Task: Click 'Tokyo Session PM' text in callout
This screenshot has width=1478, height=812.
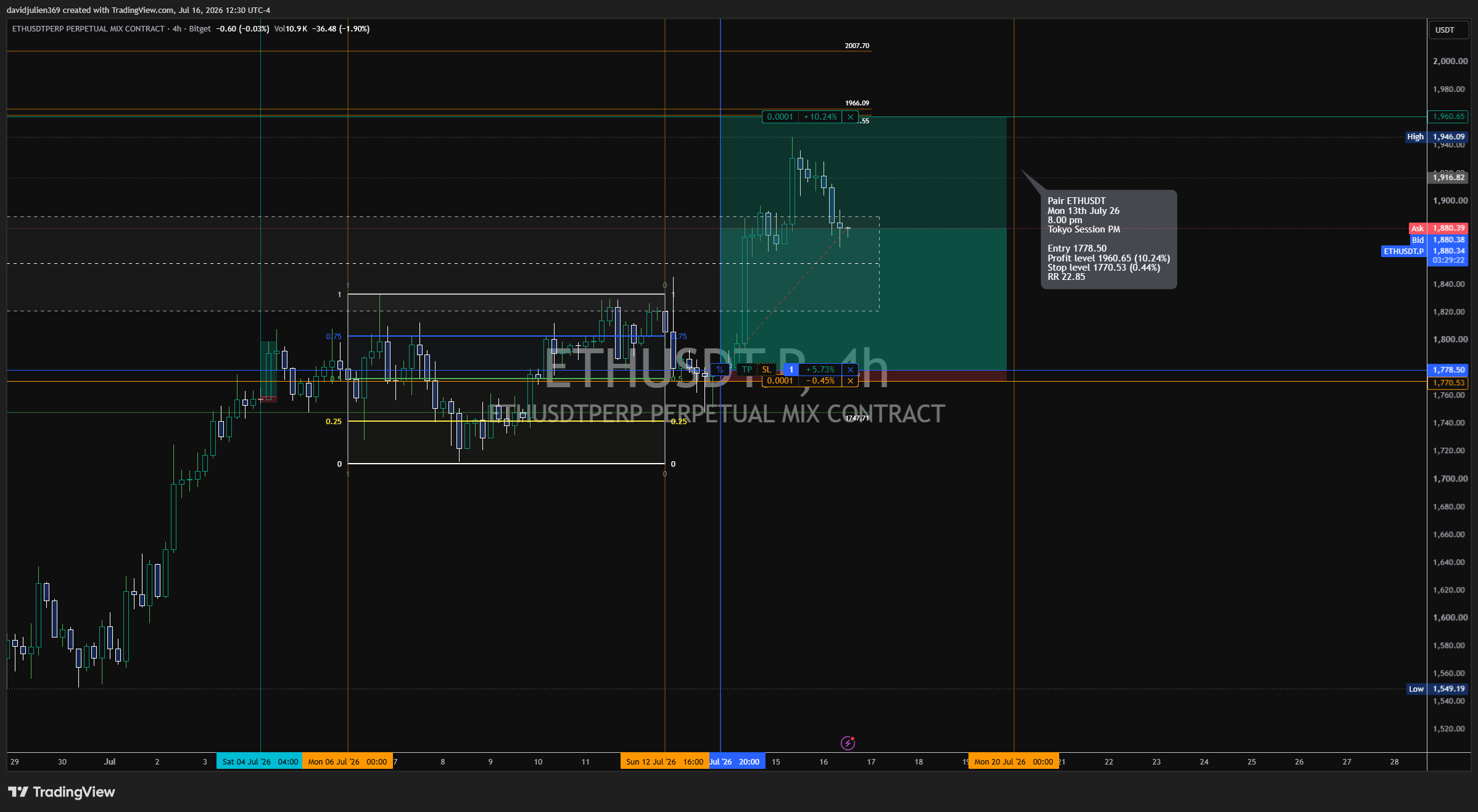Action: coord(1084,229)
